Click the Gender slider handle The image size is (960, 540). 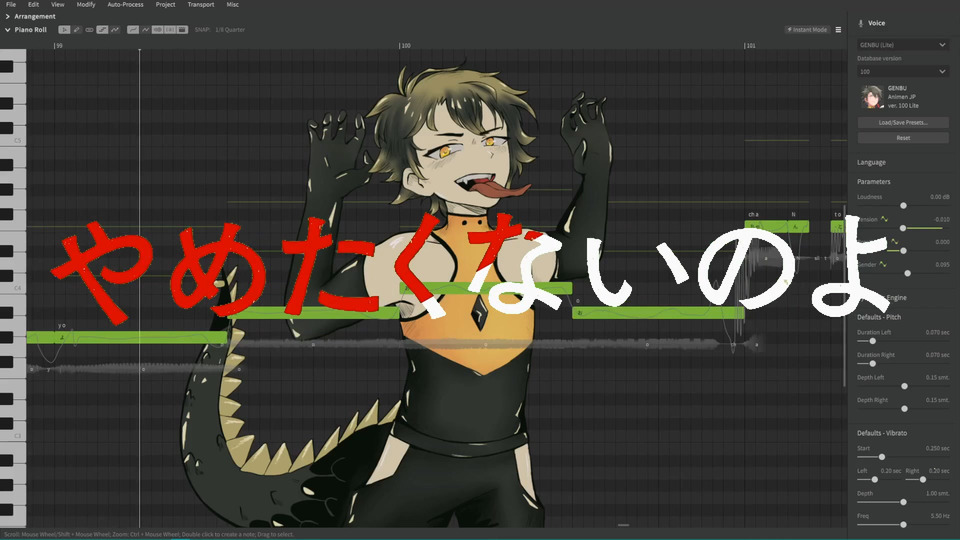pyautogui.click(x=907, y=273)
